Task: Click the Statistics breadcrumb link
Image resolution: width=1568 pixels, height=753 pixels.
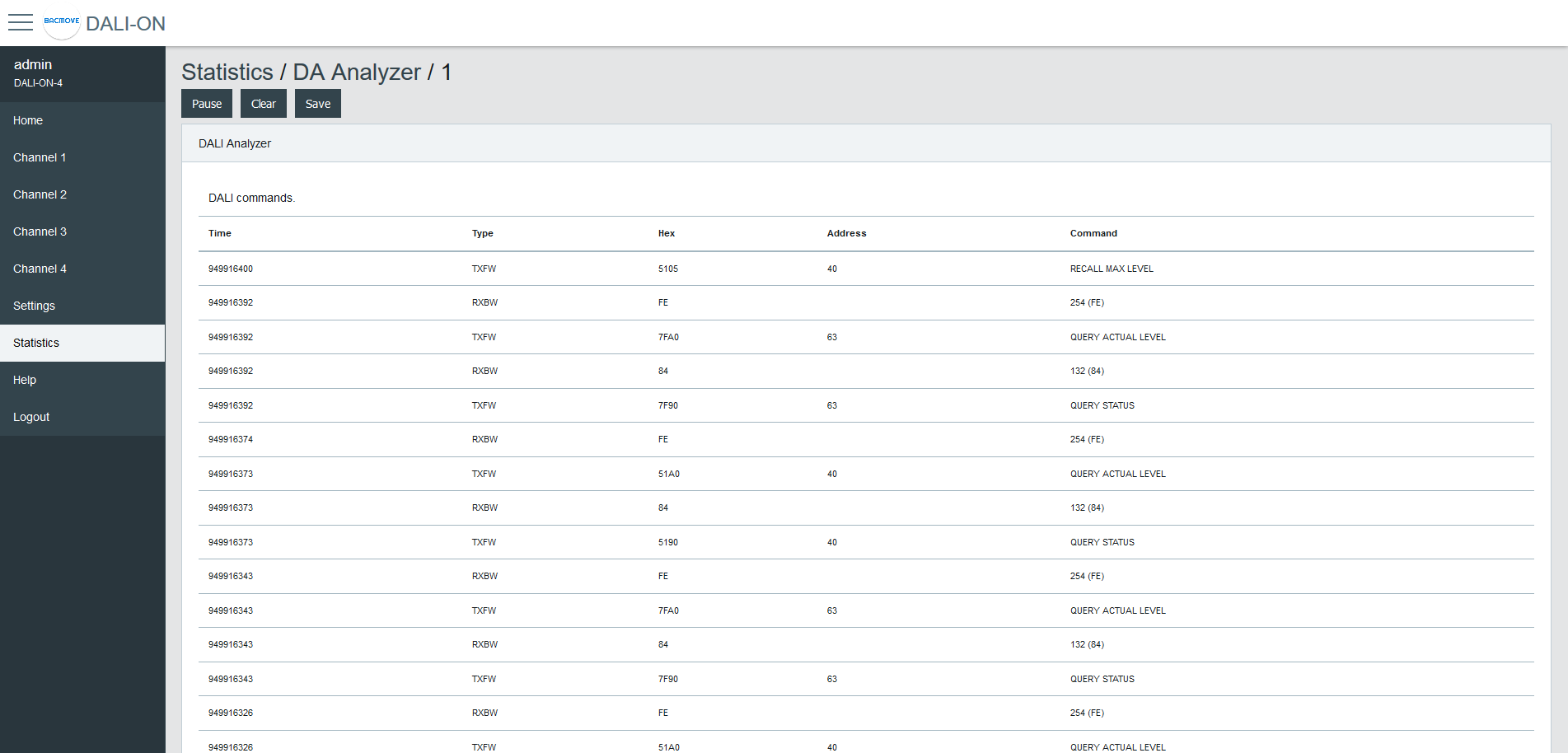Action: pos(228,72)
